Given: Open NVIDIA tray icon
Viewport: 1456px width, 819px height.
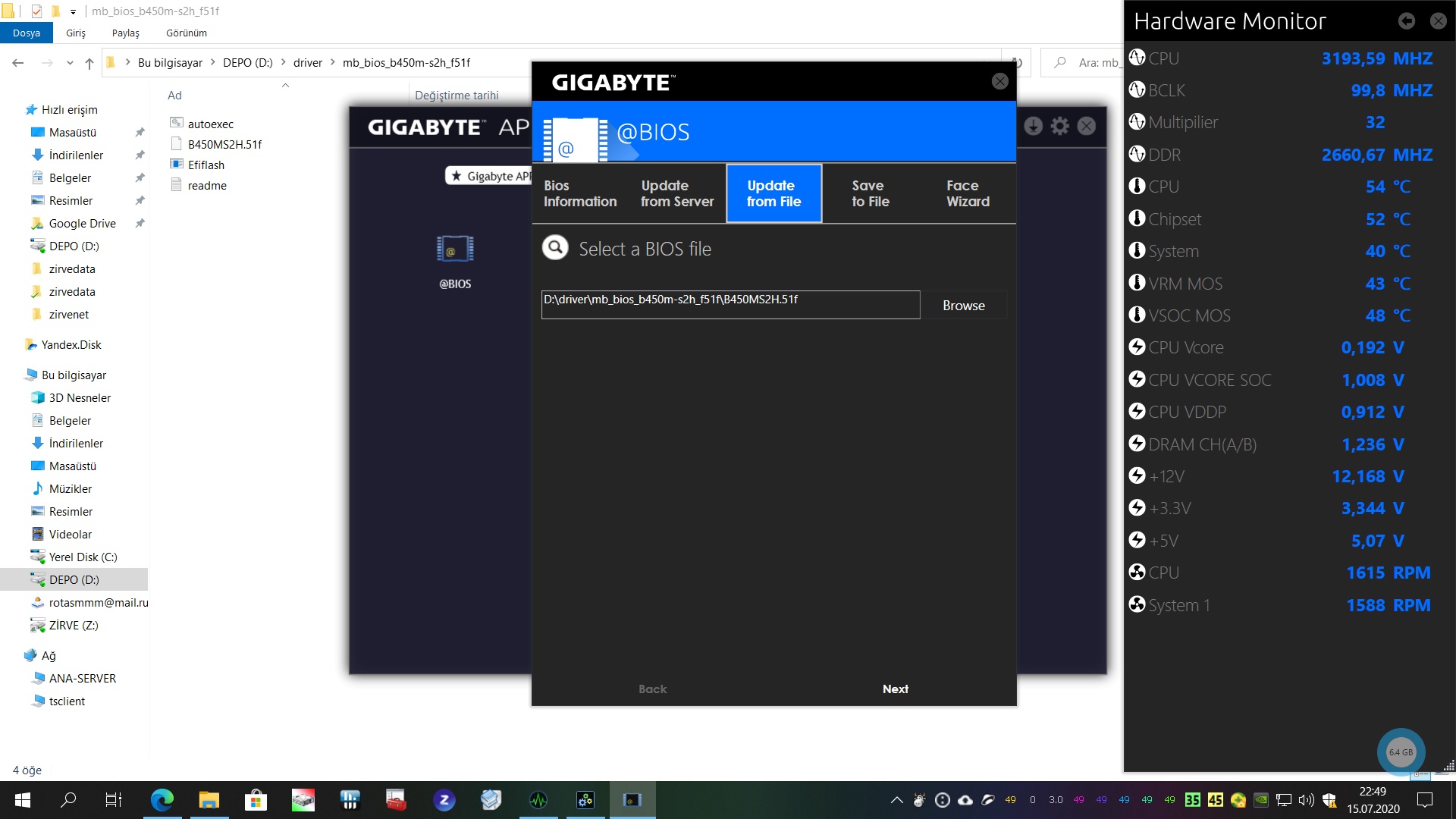Looking at the screenshot, I should [1260, 799].
